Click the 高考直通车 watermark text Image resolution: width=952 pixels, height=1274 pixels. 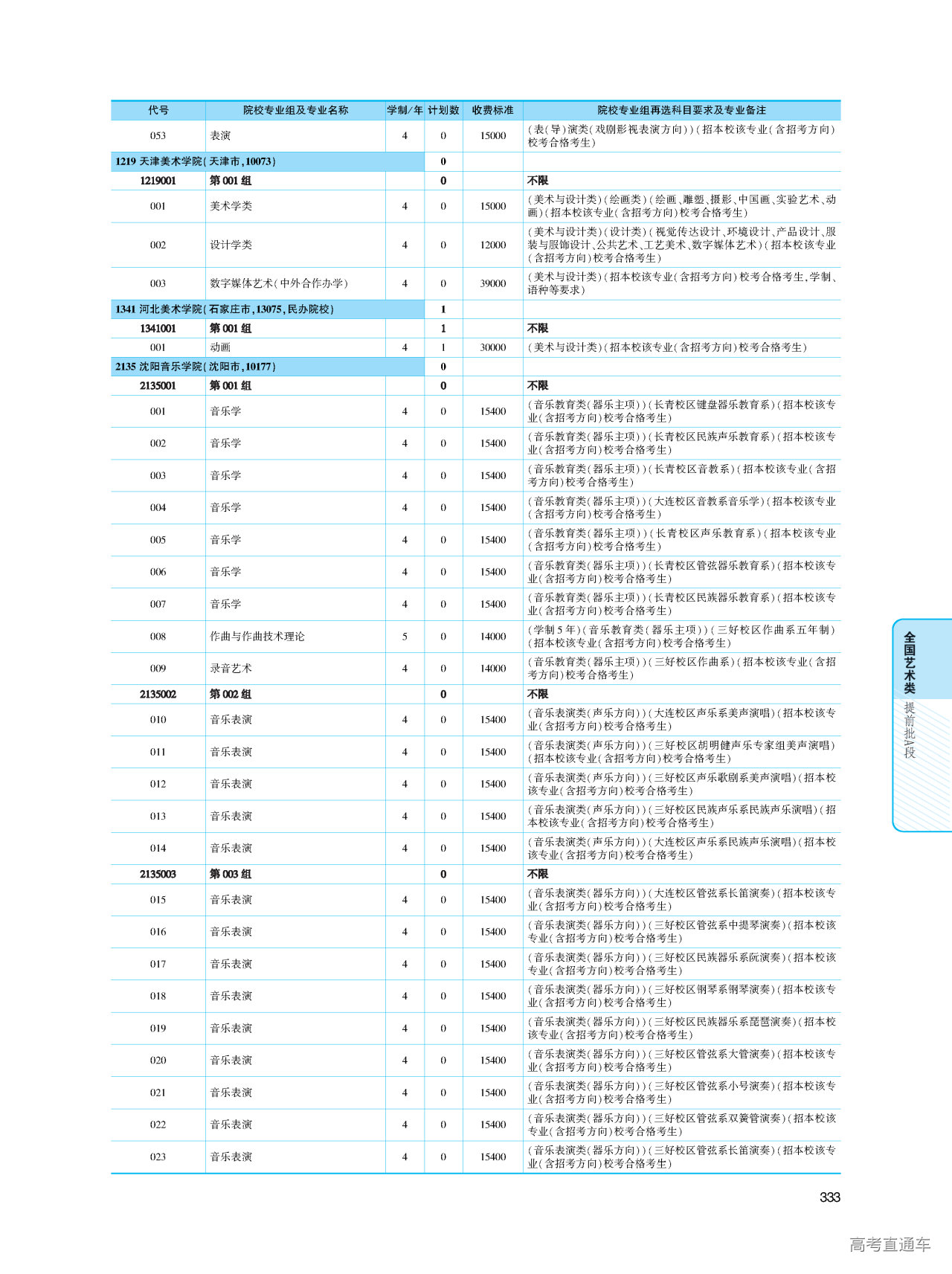pos(890,1244)
